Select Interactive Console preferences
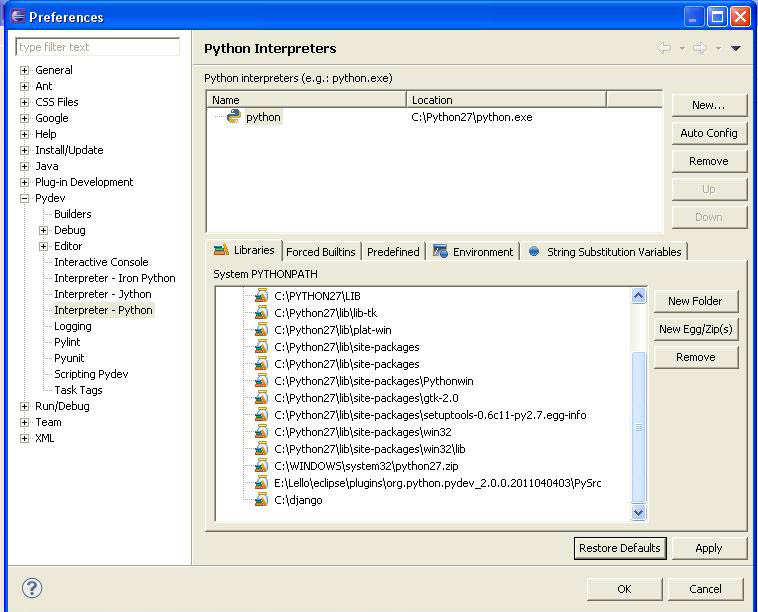The height and width of the screenshot is (612, 758). pyautogui.click(x=101, y=262)
